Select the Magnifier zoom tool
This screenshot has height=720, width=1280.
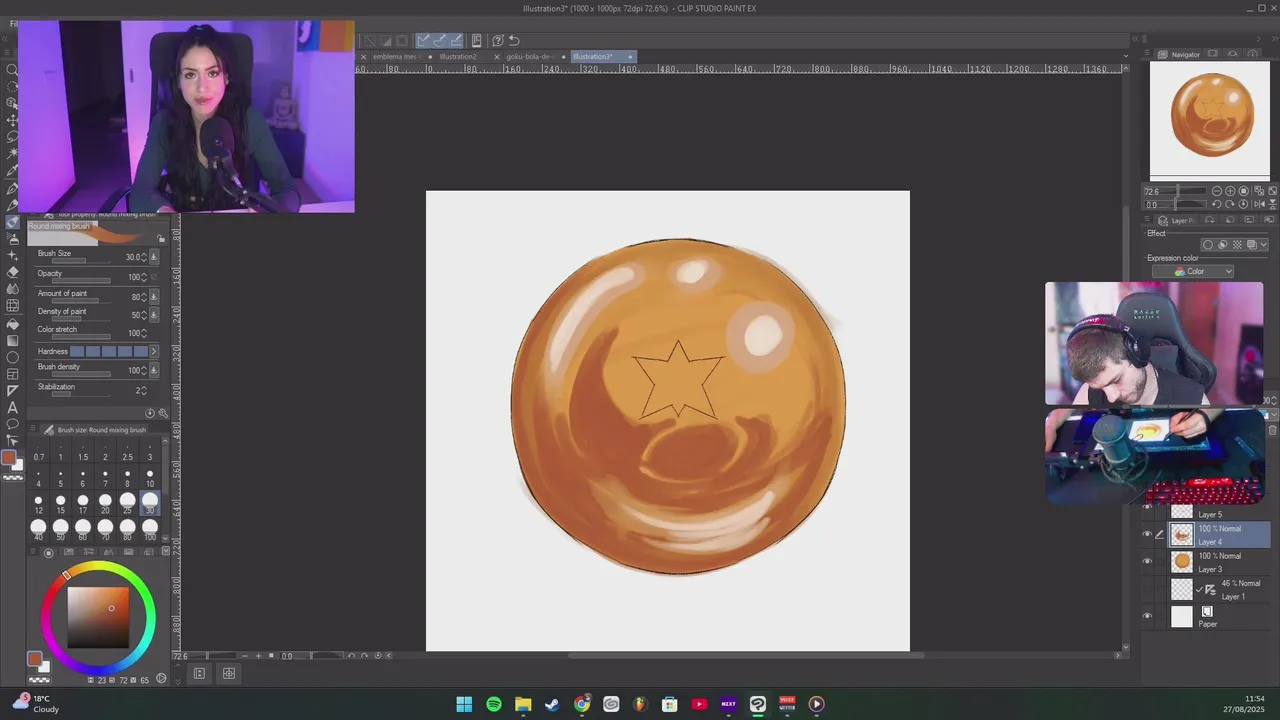click(x=12, y=69)
